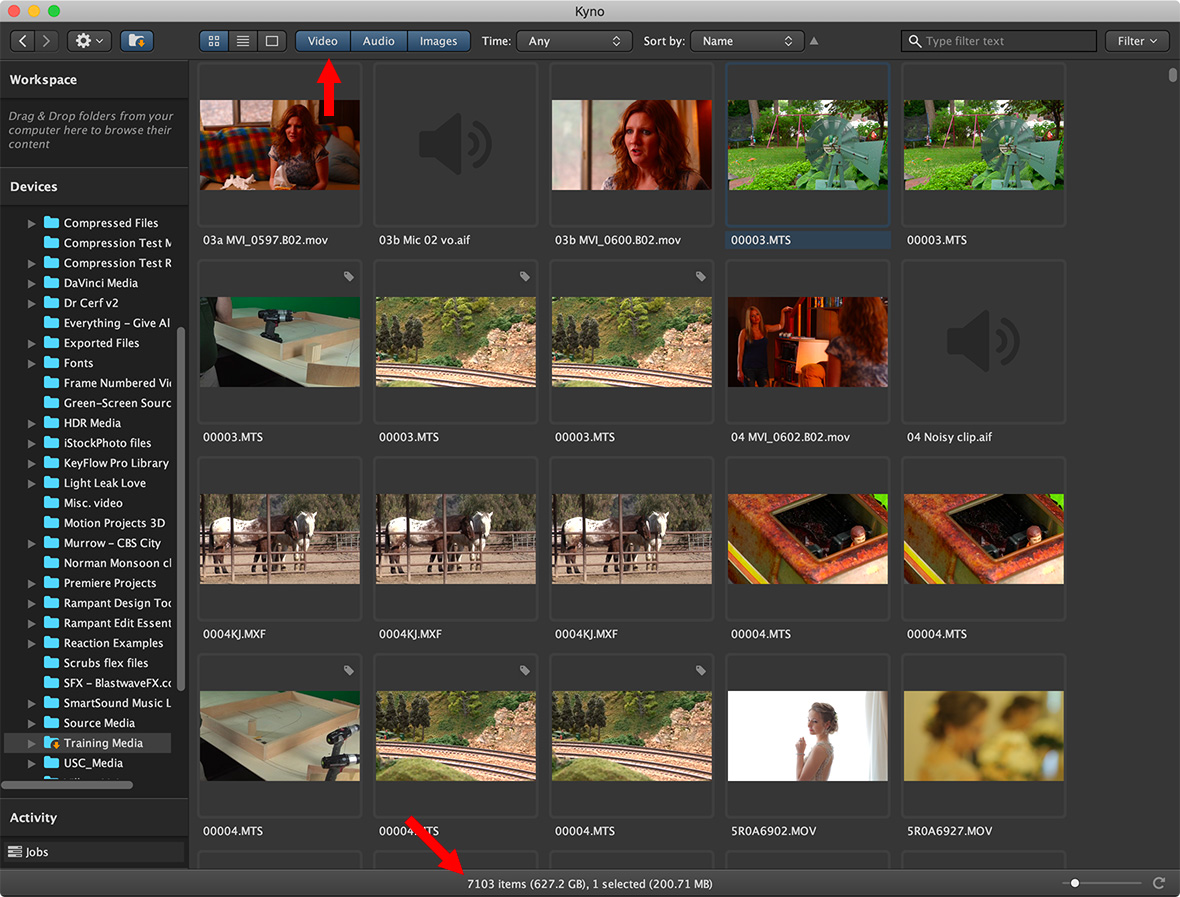Click the tag icon on the 00003.MTS drill clip
Image resolution: width=1180 pixels, height=897 pixels.
(348, 276)
